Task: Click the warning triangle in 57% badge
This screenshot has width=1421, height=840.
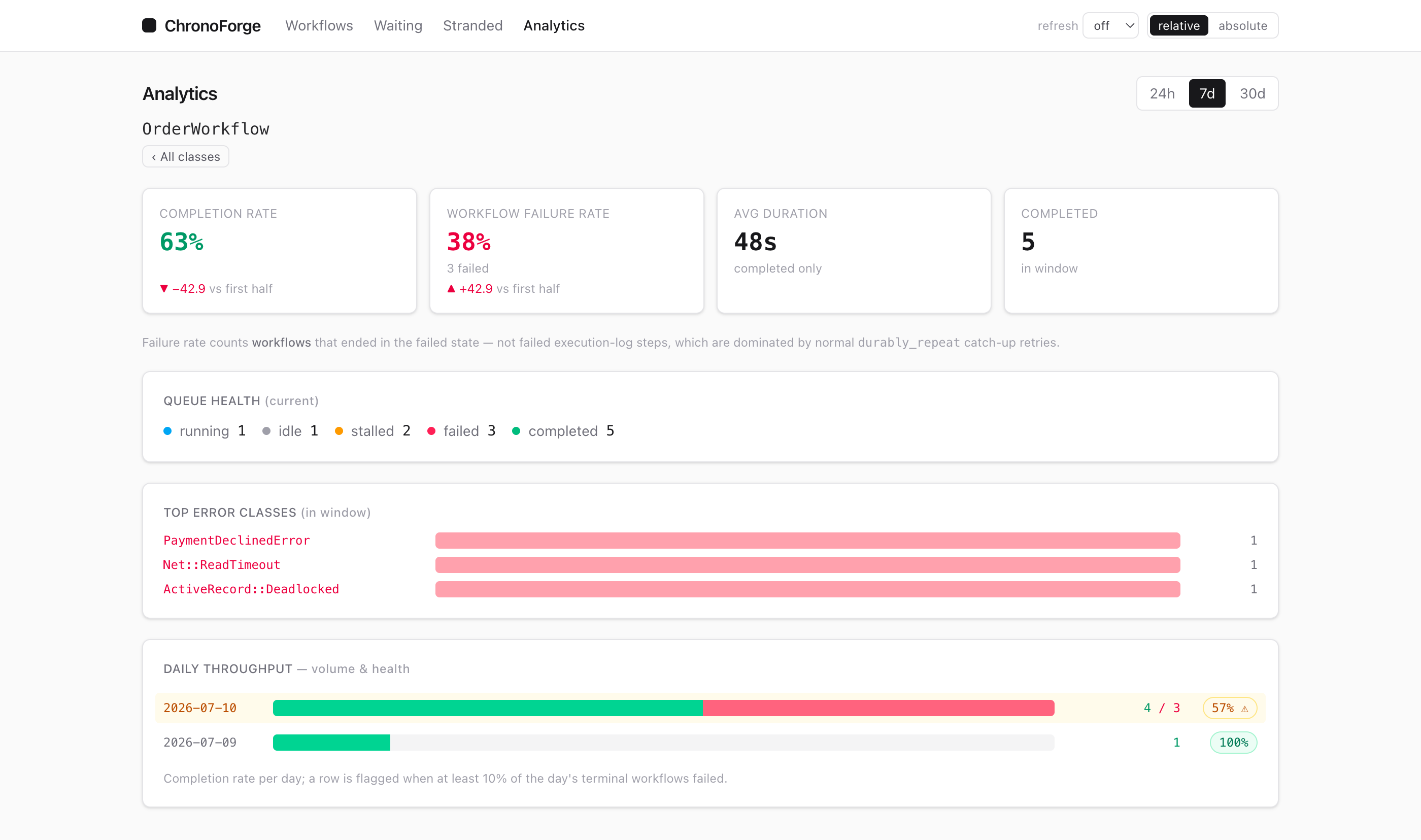Action: [1244, 708]
